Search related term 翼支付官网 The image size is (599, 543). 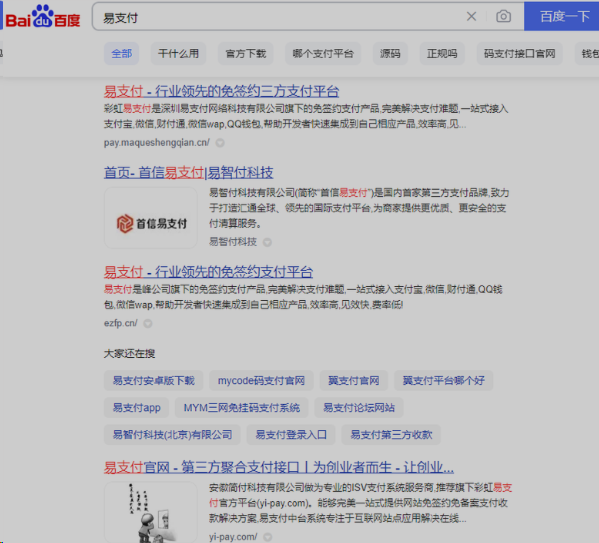pyautogui.click(x=354, y=381)
